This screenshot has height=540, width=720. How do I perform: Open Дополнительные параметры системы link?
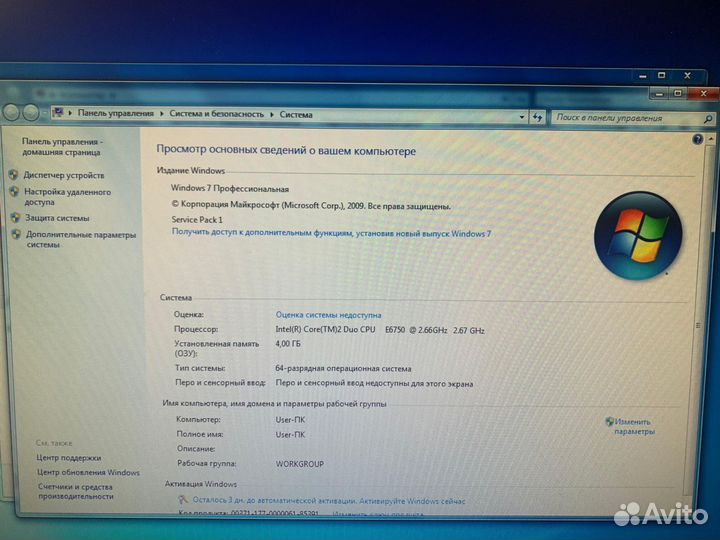[x=81, y=239]
